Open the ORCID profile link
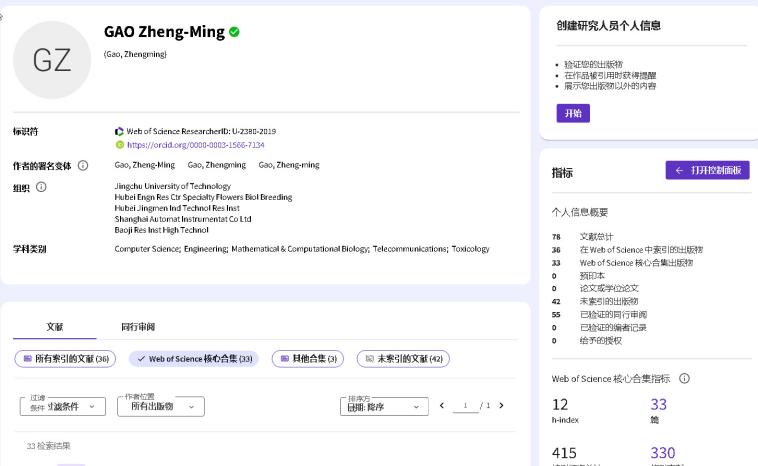The width and height of the screenshot is (758, 466). pyautogui.click(x=195, y=145)
